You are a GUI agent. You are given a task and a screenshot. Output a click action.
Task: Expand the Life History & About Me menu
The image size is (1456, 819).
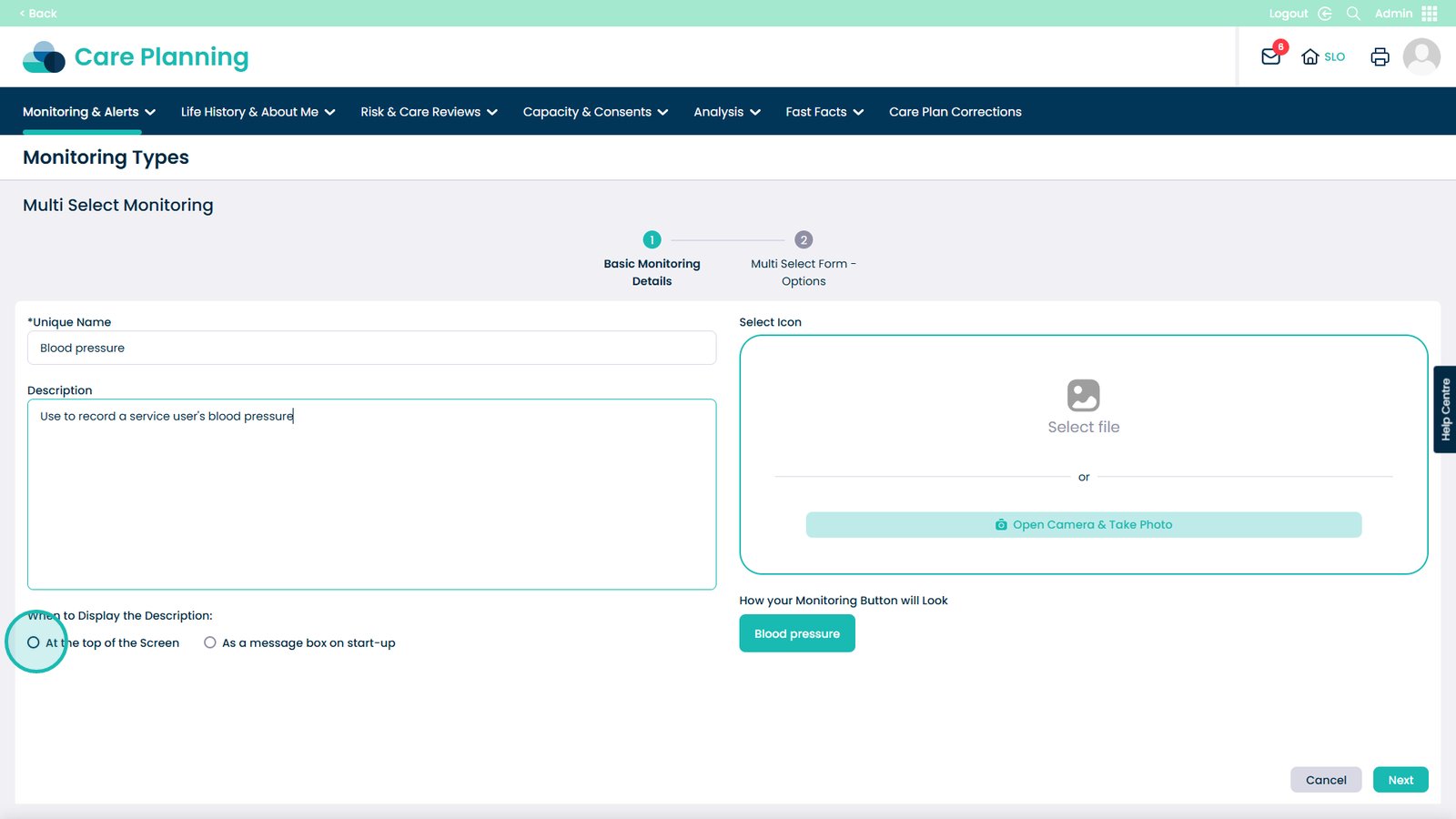(258, 112)
